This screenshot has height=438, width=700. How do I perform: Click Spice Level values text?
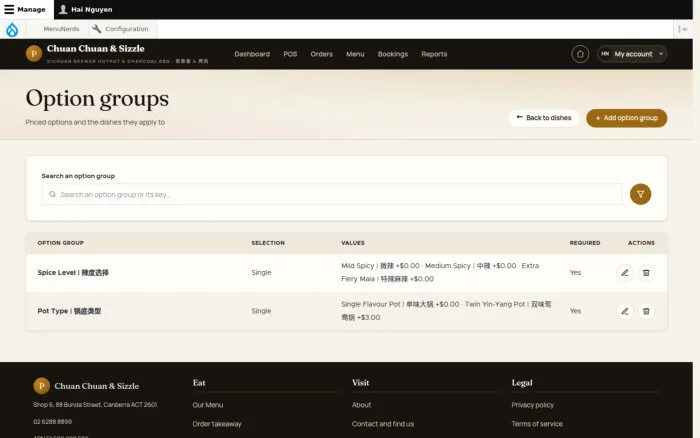tap(440, 272)
